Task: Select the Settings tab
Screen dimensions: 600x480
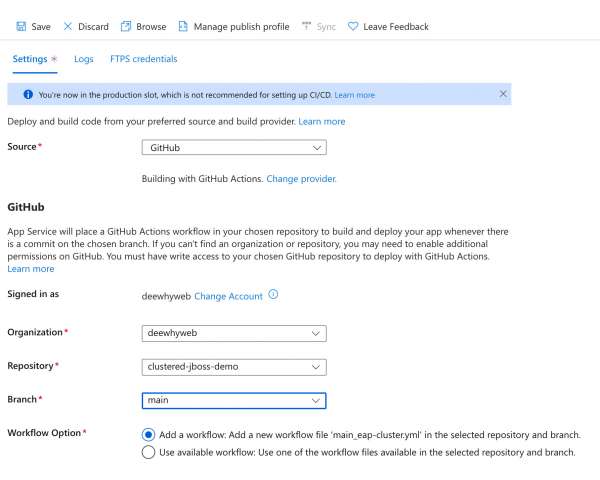Action: tap(29, 59)
